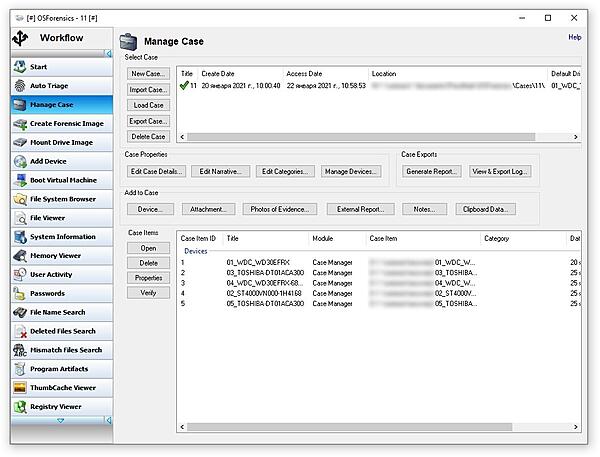Image resolution: width=600 pixels, height=457 pixels.
Task: Click Attachment button
Action: click(209, 209)
